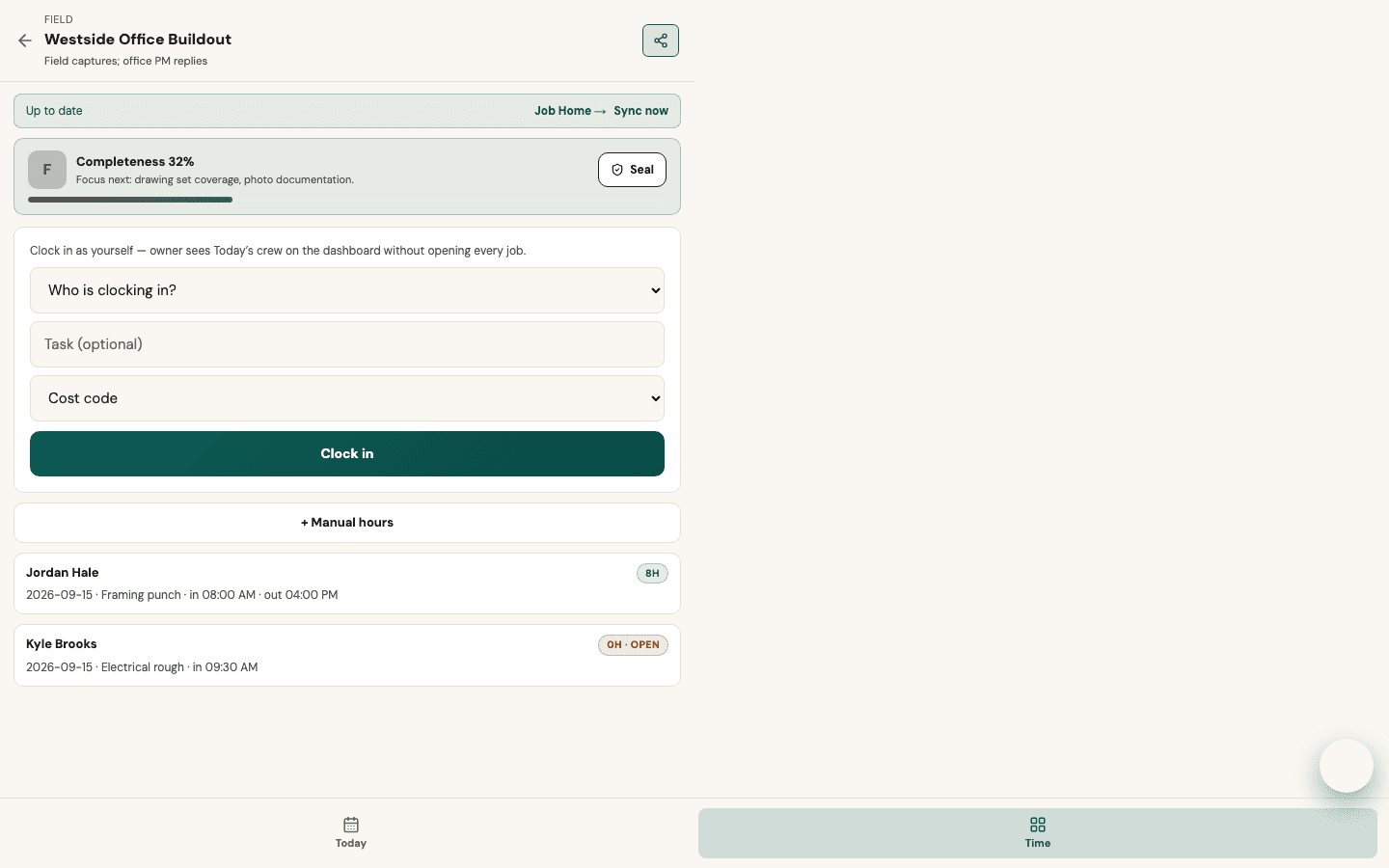
Task: Go back using the arrow icon
Action: click(x=25, y=41)
